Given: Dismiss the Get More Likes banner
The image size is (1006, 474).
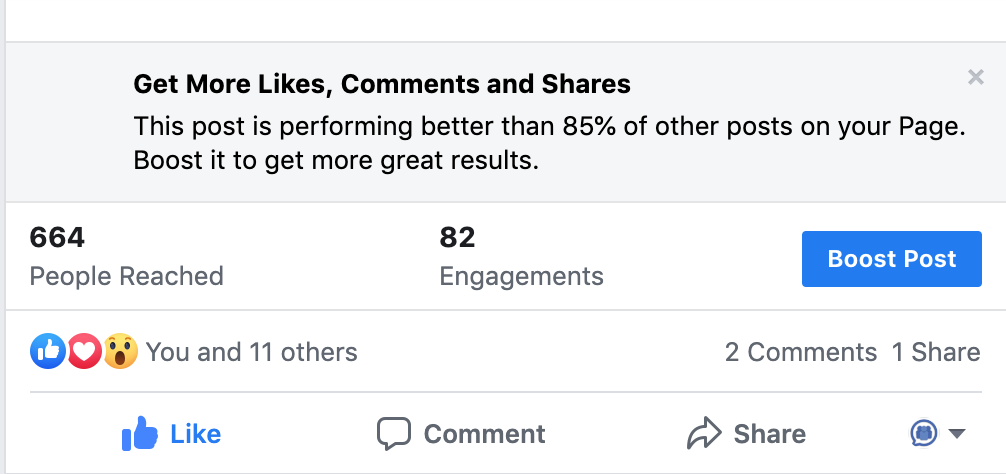Looking at the screenshot, I should [976, 78].
